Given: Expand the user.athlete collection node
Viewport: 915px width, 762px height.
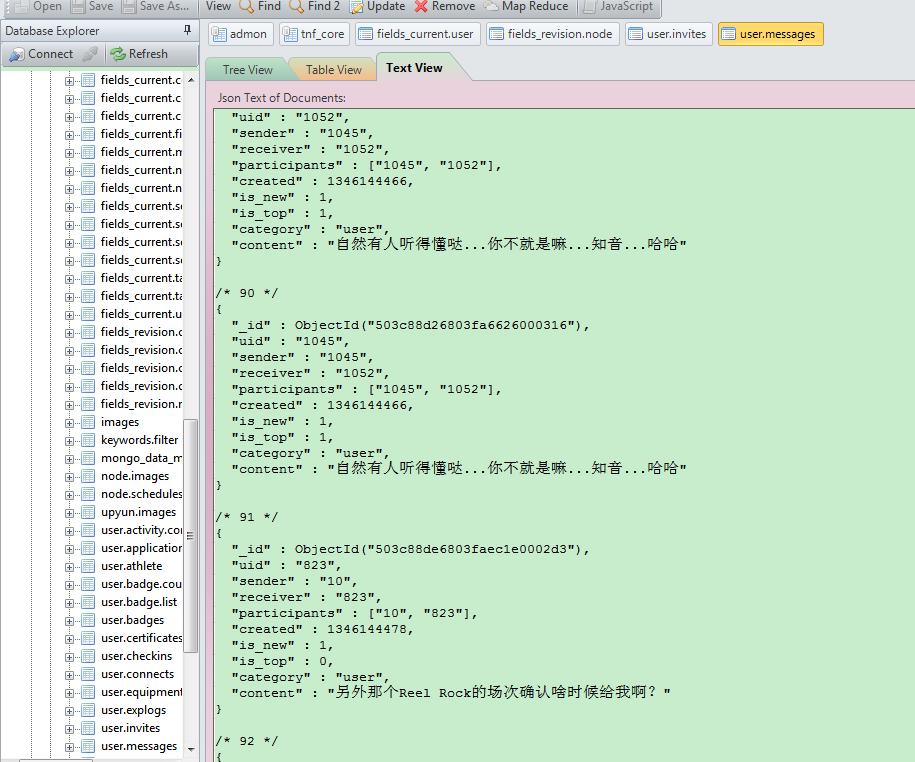Looking at the screenshot, I should [x=69, y=567].
